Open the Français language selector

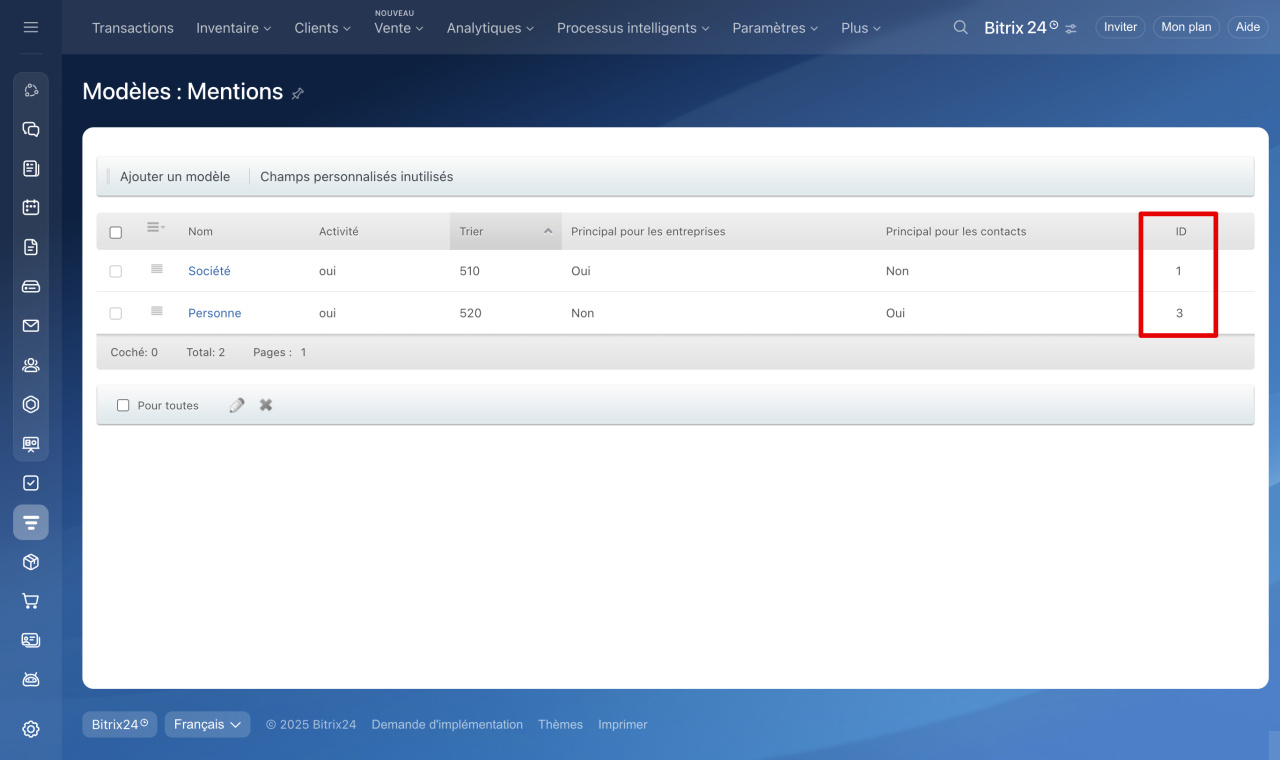207,724
